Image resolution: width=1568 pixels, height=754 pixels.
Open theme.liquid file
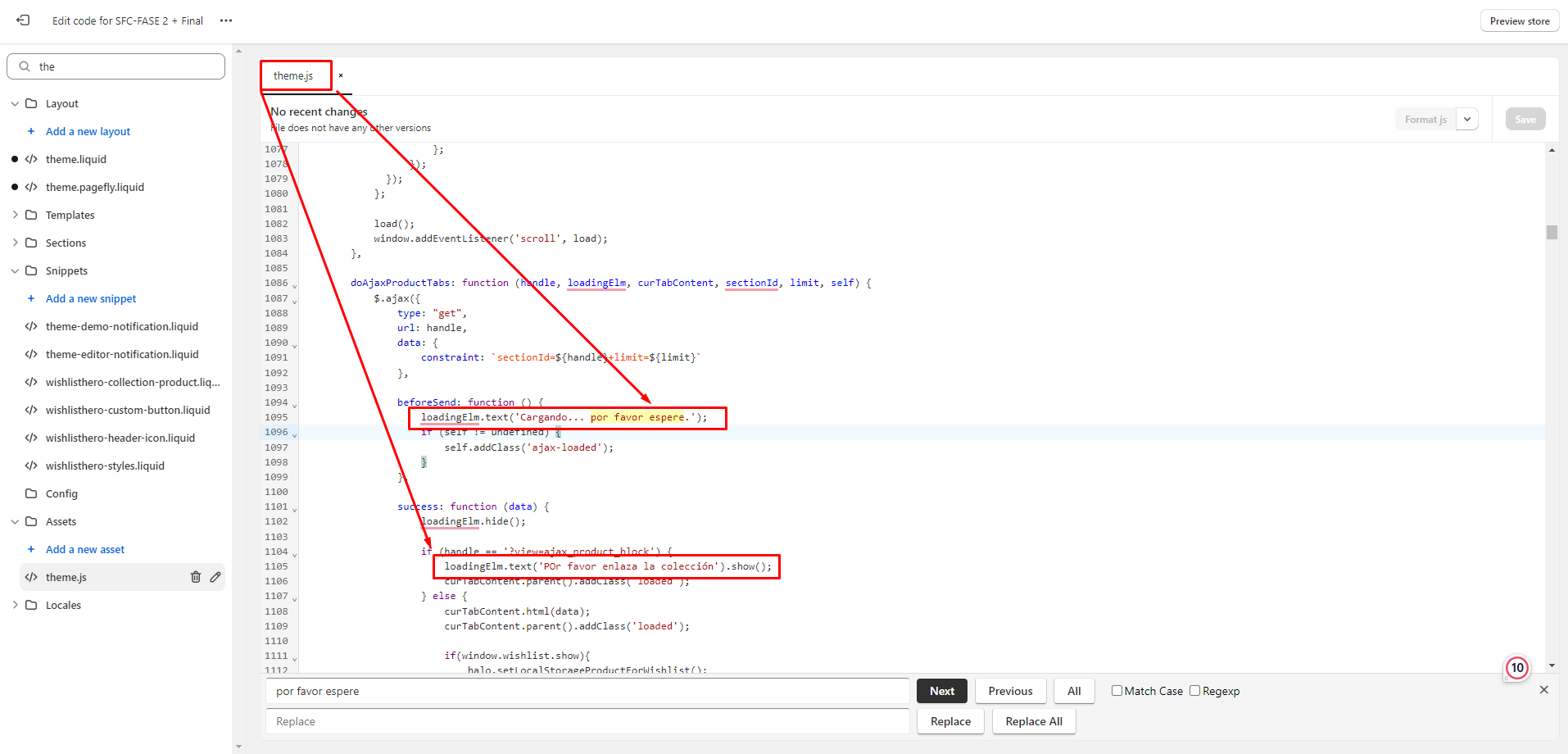pyautogui.click(x=76, y=159)
